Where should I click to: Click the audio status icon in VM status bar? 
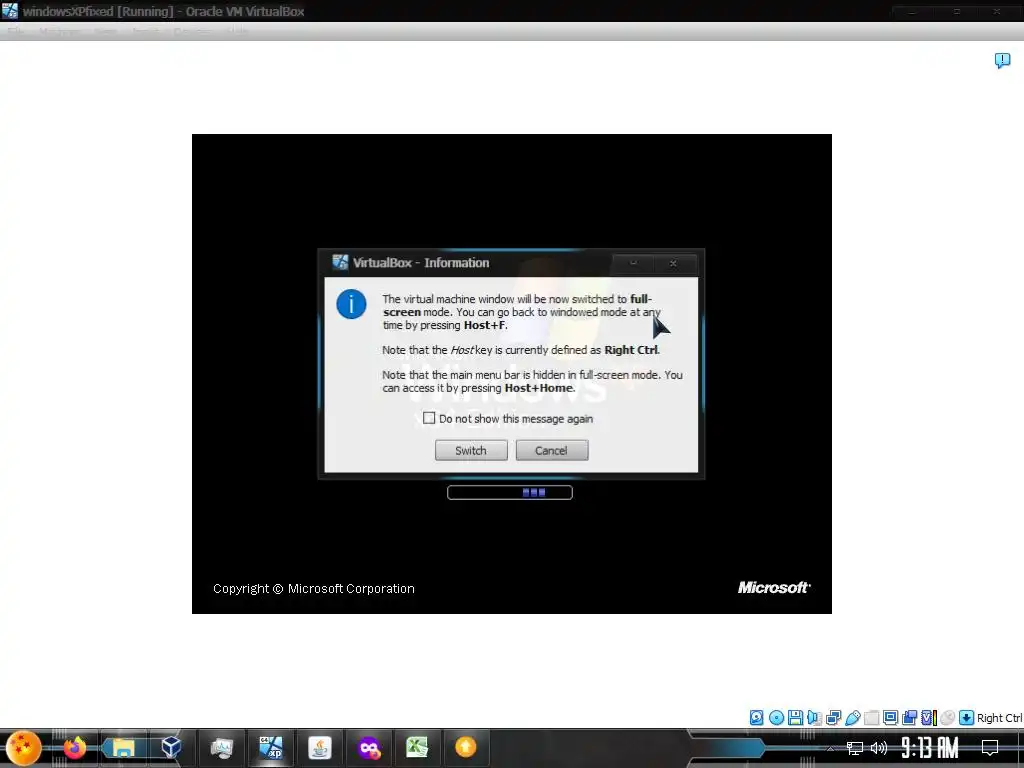coord(814,718)
